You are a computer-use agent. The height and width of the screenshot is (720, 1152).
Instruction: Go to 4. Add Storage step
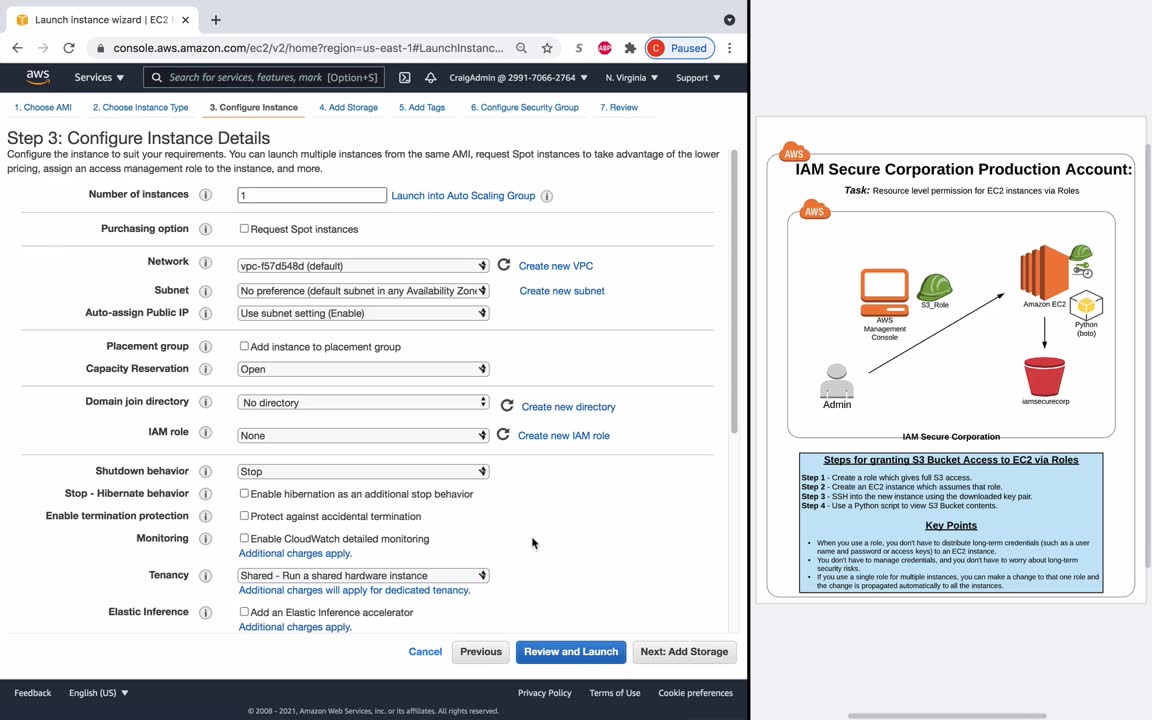coord(348,107)
